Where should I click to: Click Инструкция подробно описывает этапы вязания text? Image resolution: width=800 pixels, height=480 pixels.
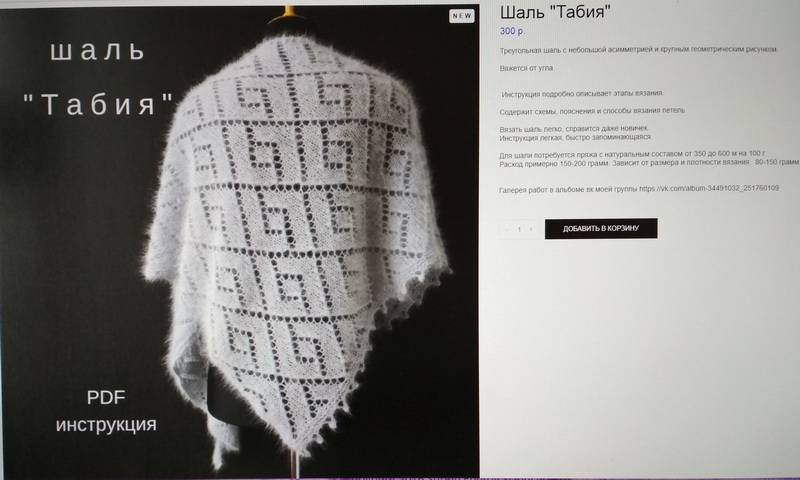point(582,93)
